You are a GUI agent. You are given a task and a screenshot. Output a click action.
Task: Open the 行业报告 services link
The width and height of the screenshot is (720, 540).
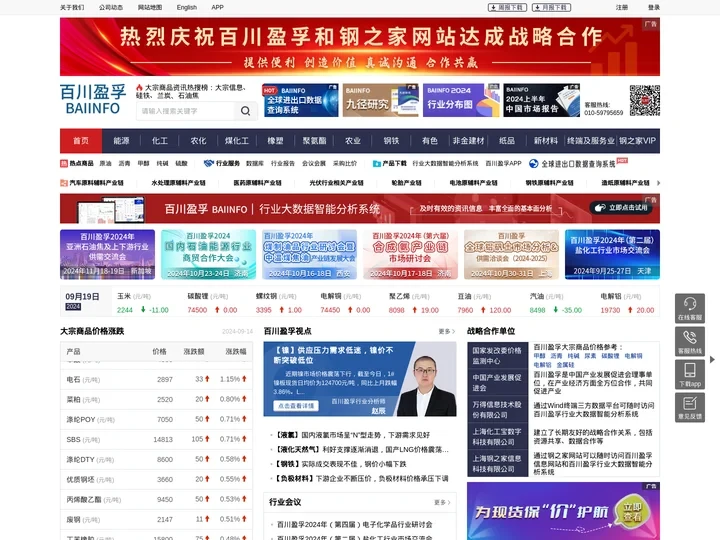pyautogui.click(x=283, y=163)
